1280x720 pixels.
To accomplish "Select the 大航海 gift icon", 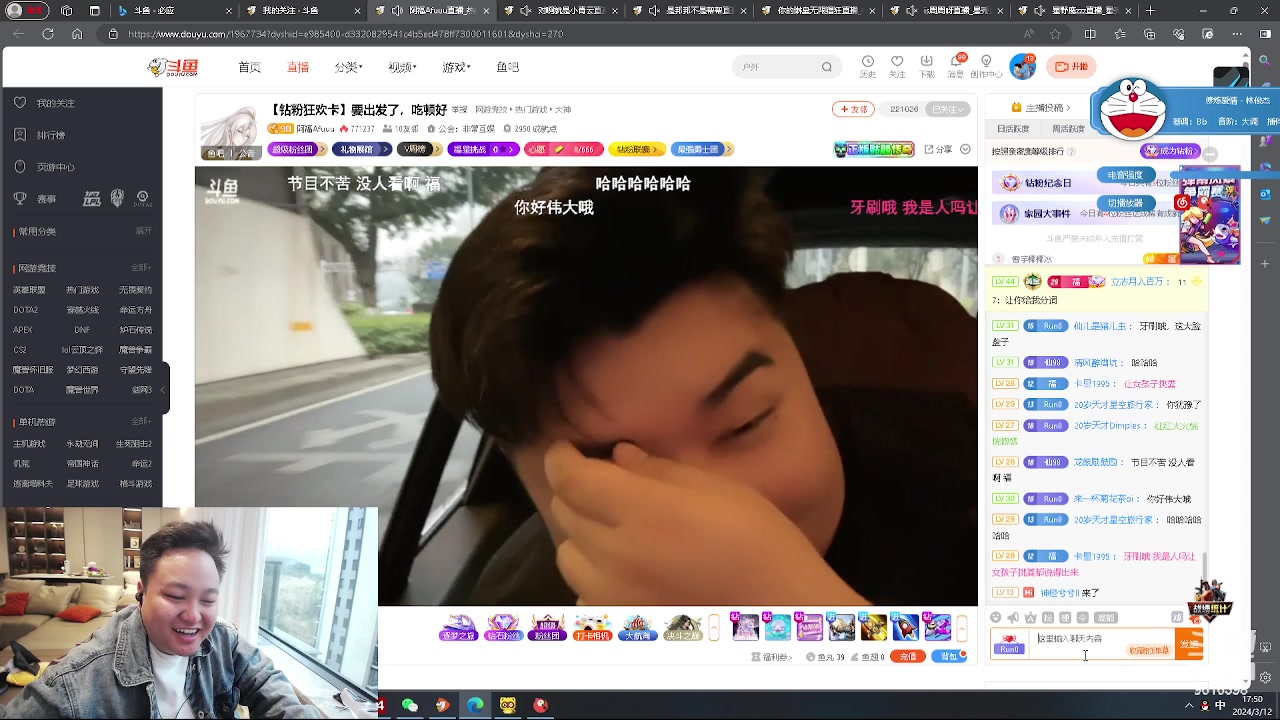I will [x=636, y=627].
